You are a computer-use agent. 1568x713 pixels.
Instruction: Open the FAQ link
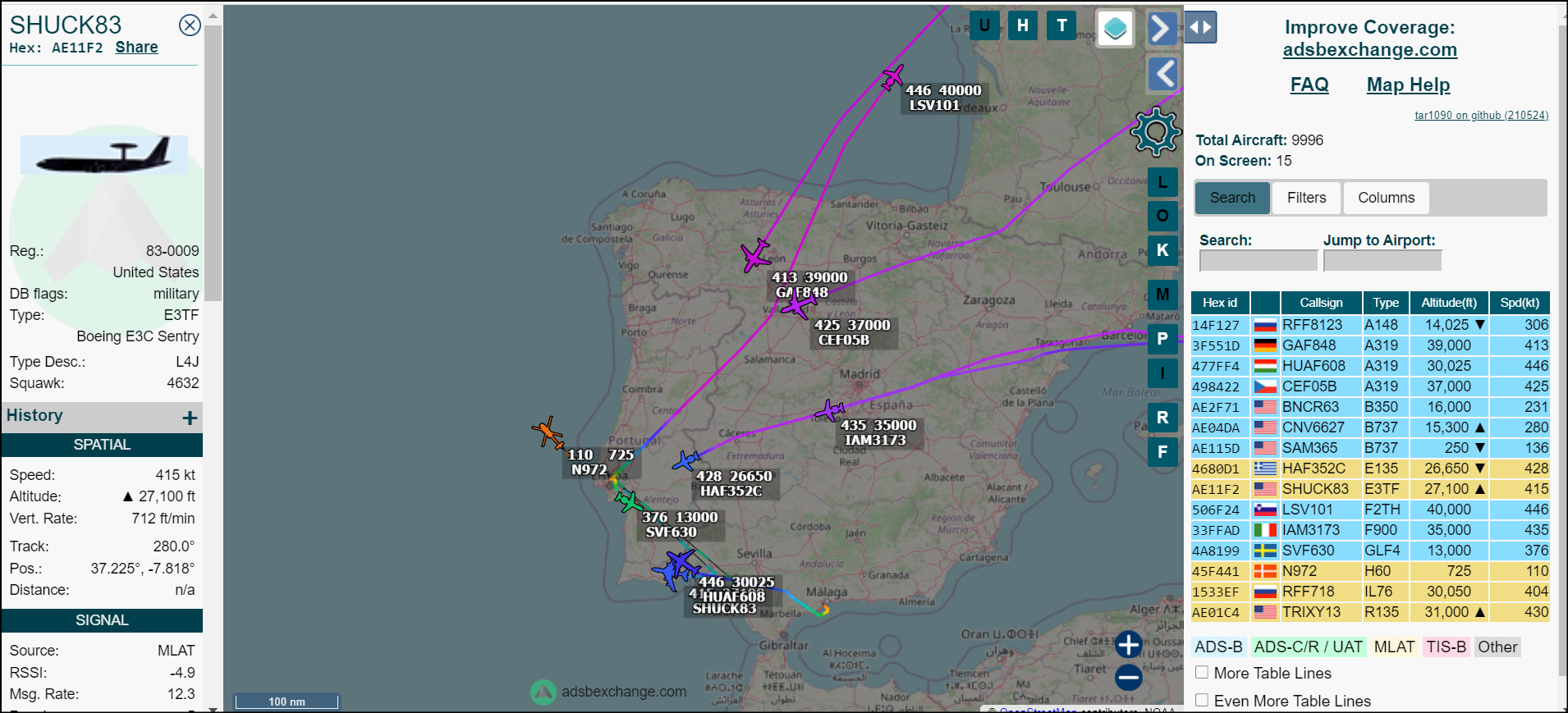[x=1309, y=85]
